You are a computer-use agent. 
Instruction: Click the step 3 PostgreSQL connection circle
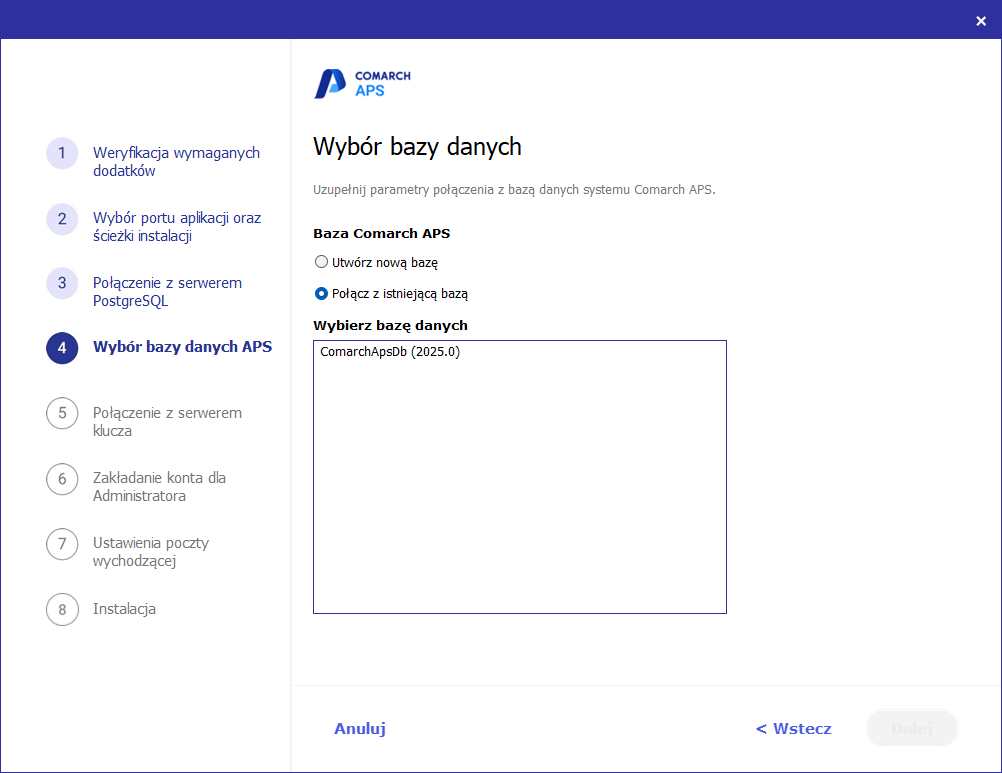[61, 283]
